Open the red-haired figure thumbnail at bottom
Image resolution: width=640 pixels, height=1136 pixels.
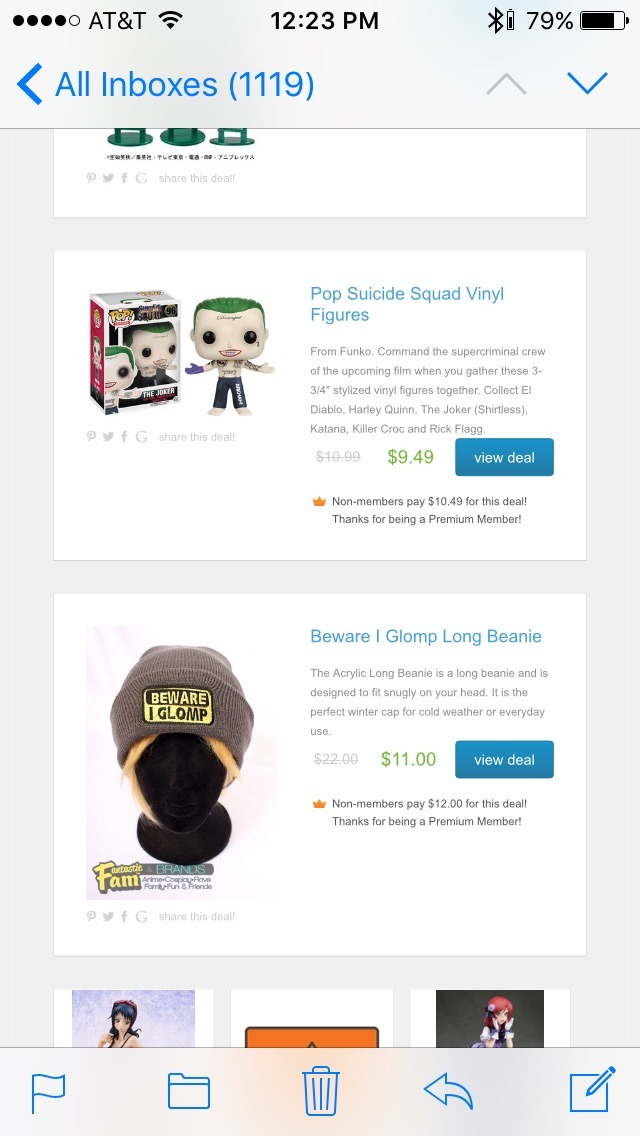pyautogui.click(x=490, y=1019)
